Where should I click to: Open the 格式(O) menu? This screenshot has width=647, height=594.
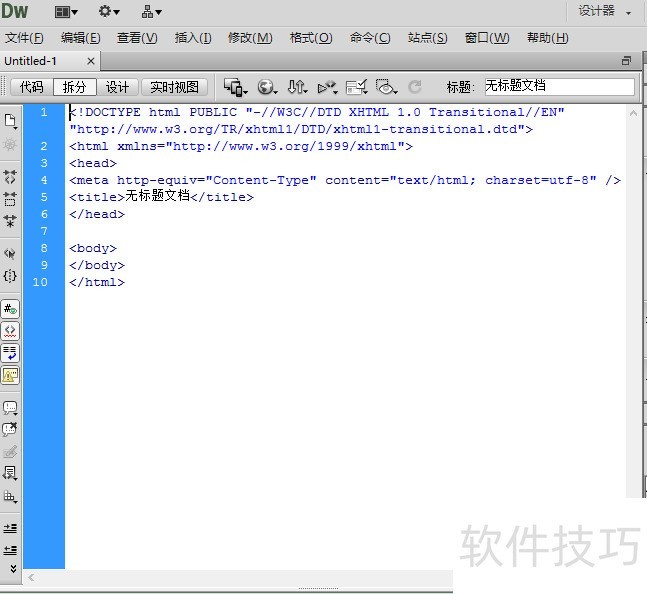[311, 38]
